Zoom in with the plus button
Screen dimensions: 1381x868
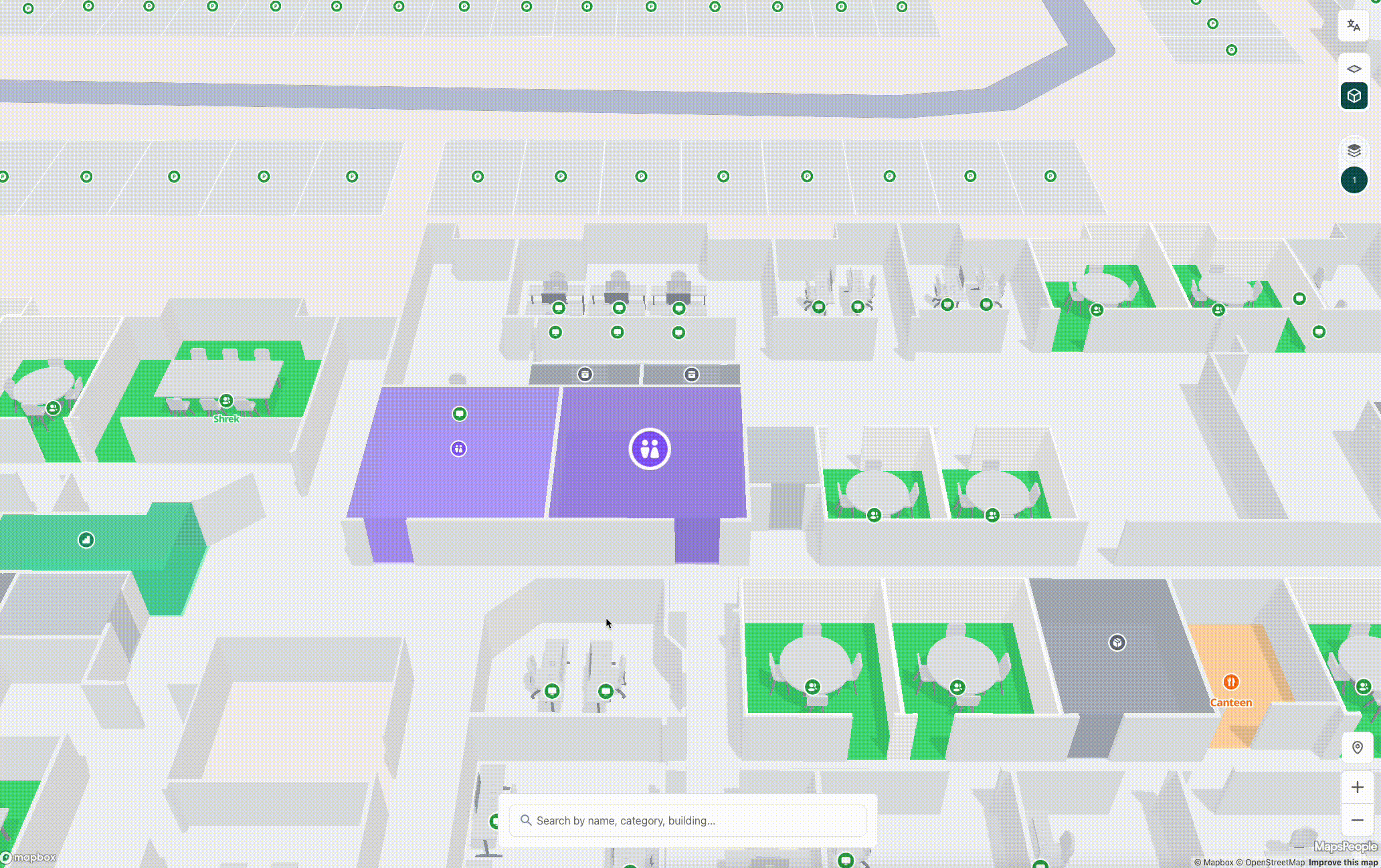(x=1357, y=787)
